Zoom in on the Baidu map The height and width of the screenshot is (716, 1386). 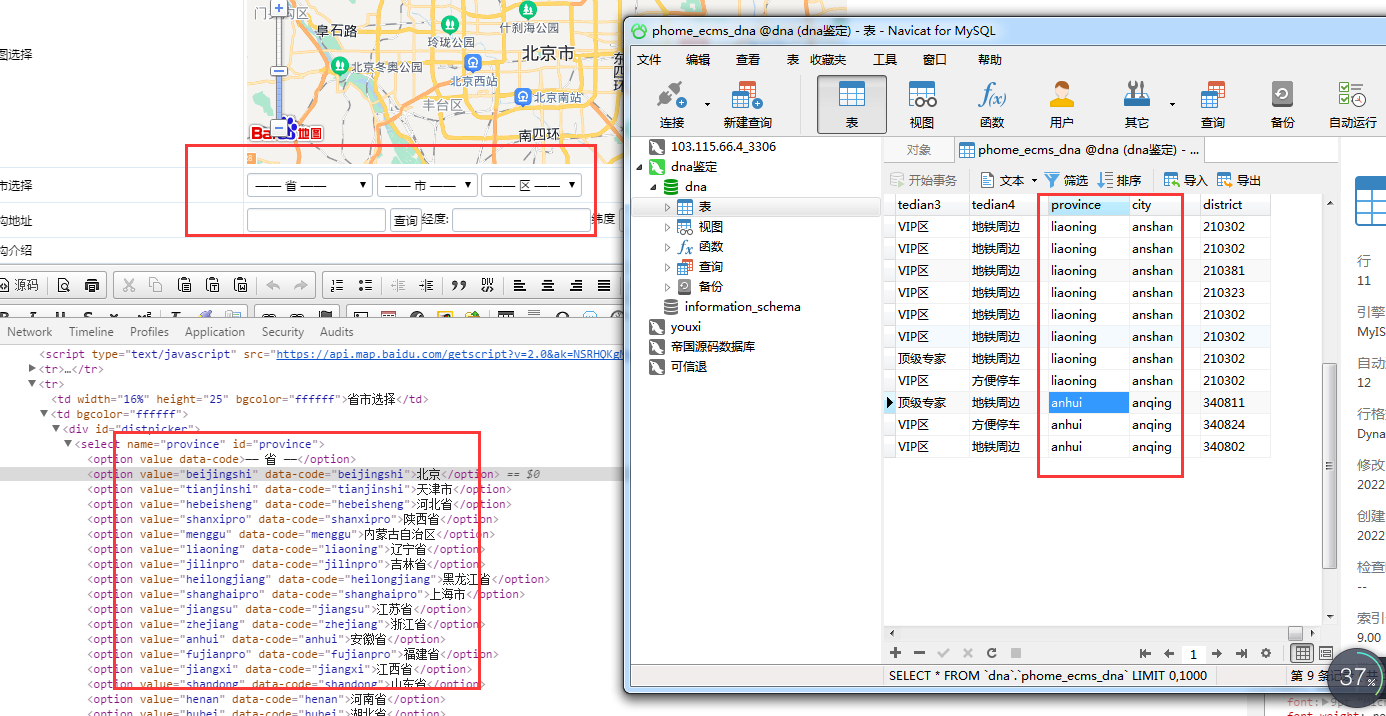point(279,10)
